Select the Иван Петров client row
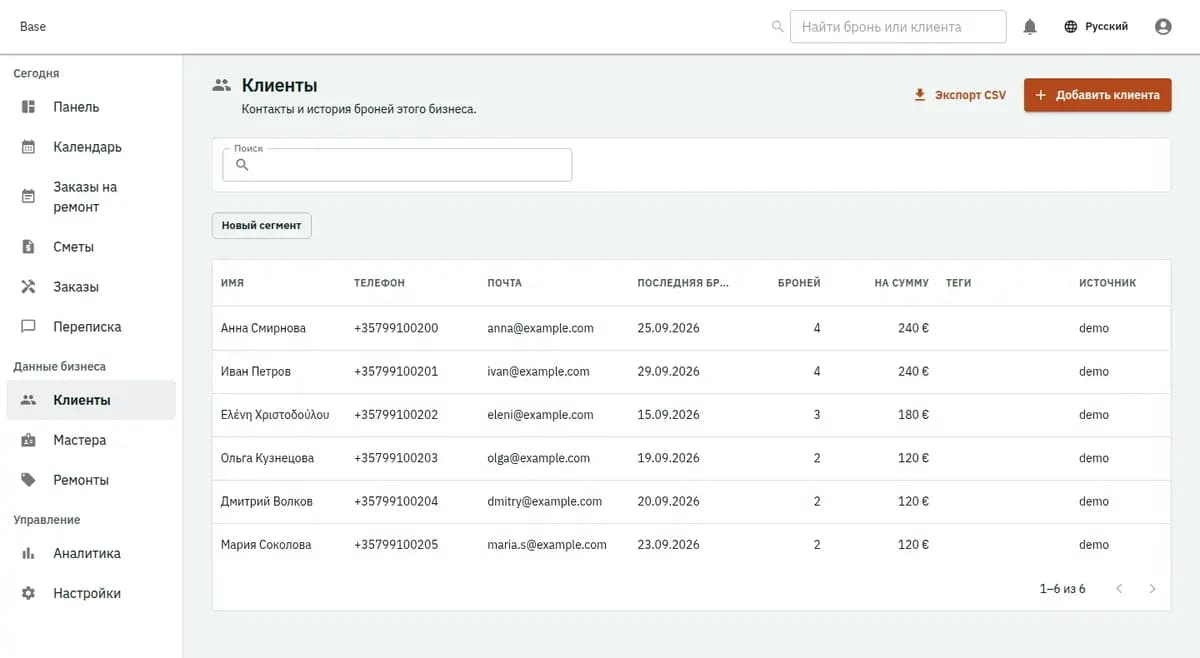This screenshot has height=658, width=1200. pyautogui.click(x=691, y=371)
